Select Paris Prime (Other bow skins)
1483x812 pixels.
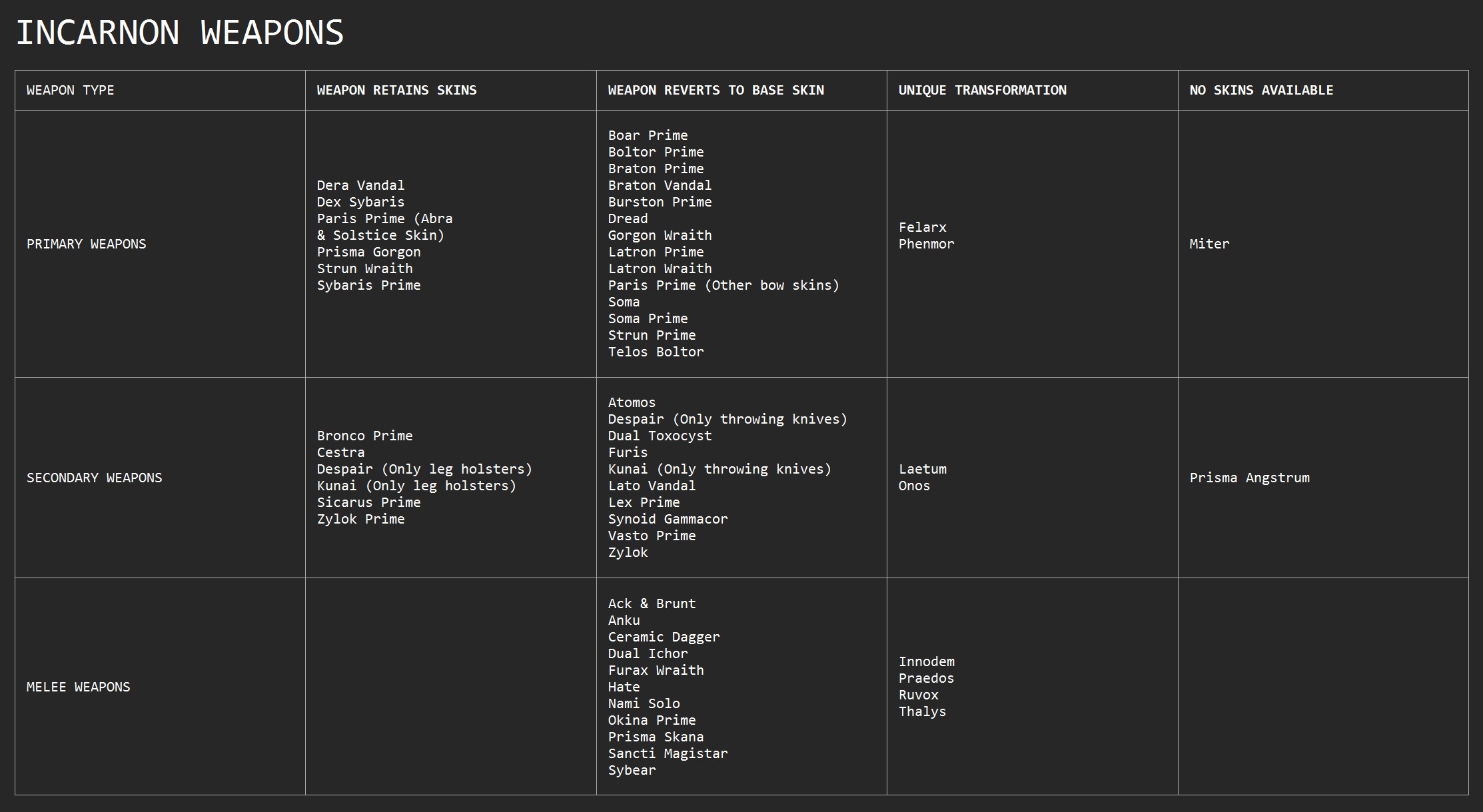[x=724, y=285]
